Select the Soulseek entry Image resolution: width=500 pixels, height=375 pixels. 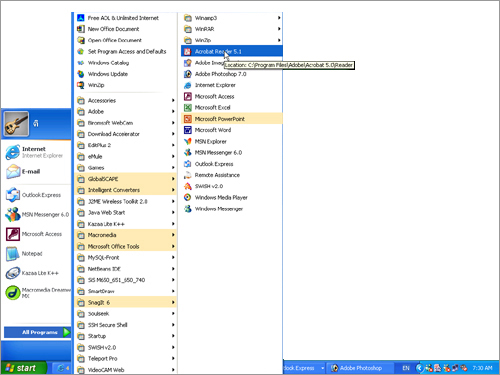click(125, 314)
